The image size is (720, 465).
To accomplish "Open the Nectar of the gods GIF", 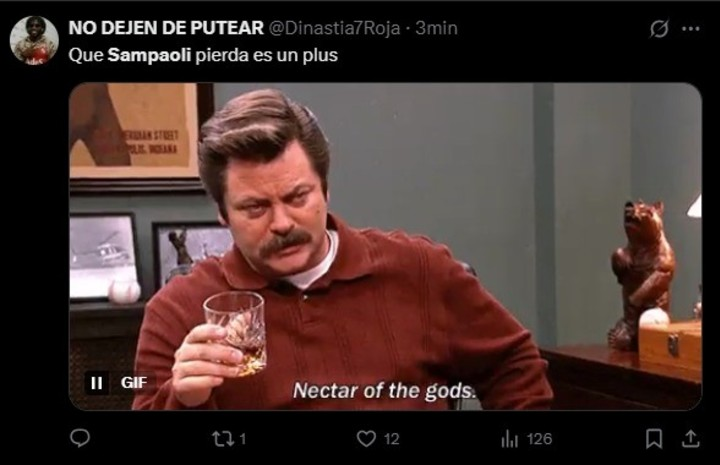I will [385, 246].
